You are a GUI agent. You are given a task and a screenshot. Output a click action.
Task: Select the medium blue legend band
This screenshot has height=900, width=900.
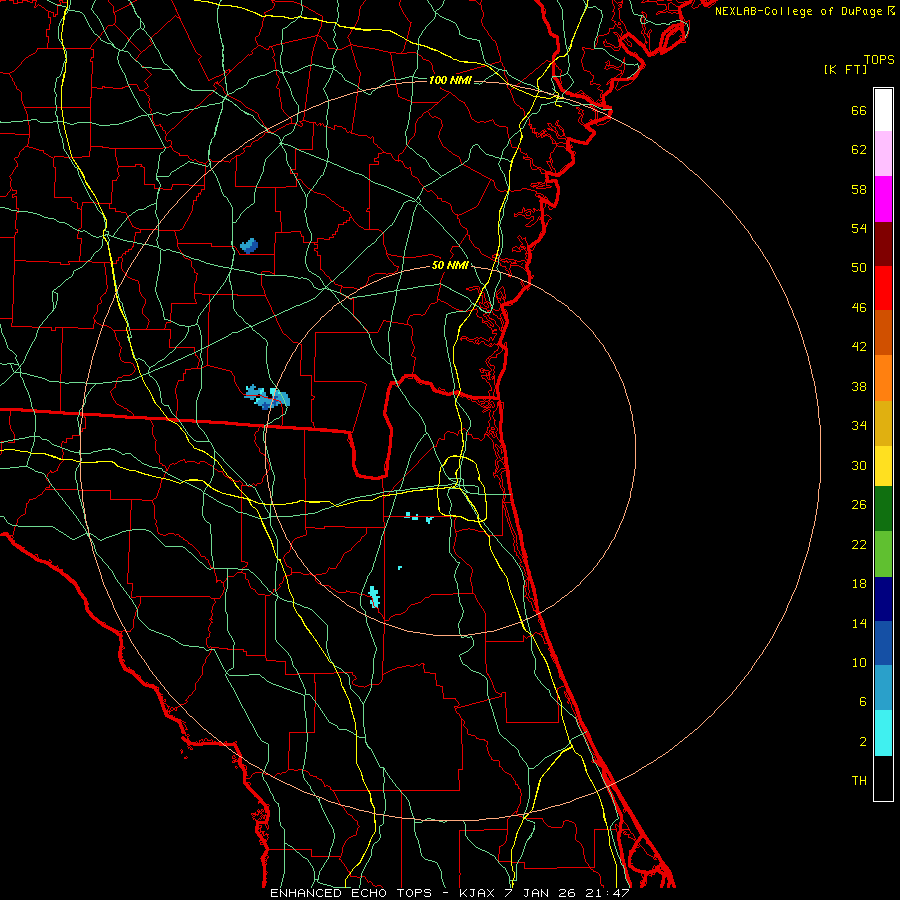click(883, 643)
